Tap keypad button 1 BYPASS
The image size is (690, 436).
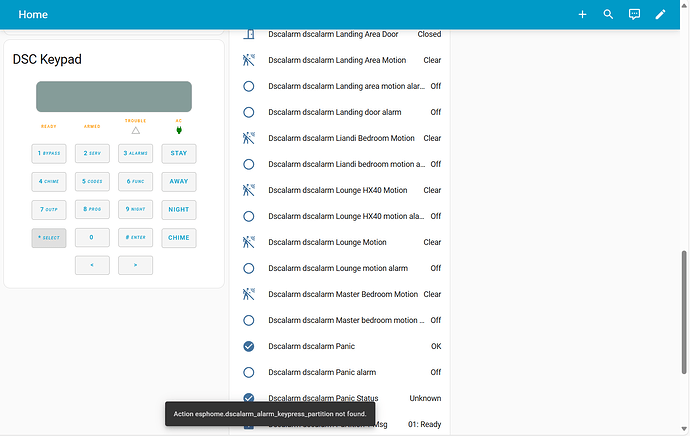tap(49, 153)
